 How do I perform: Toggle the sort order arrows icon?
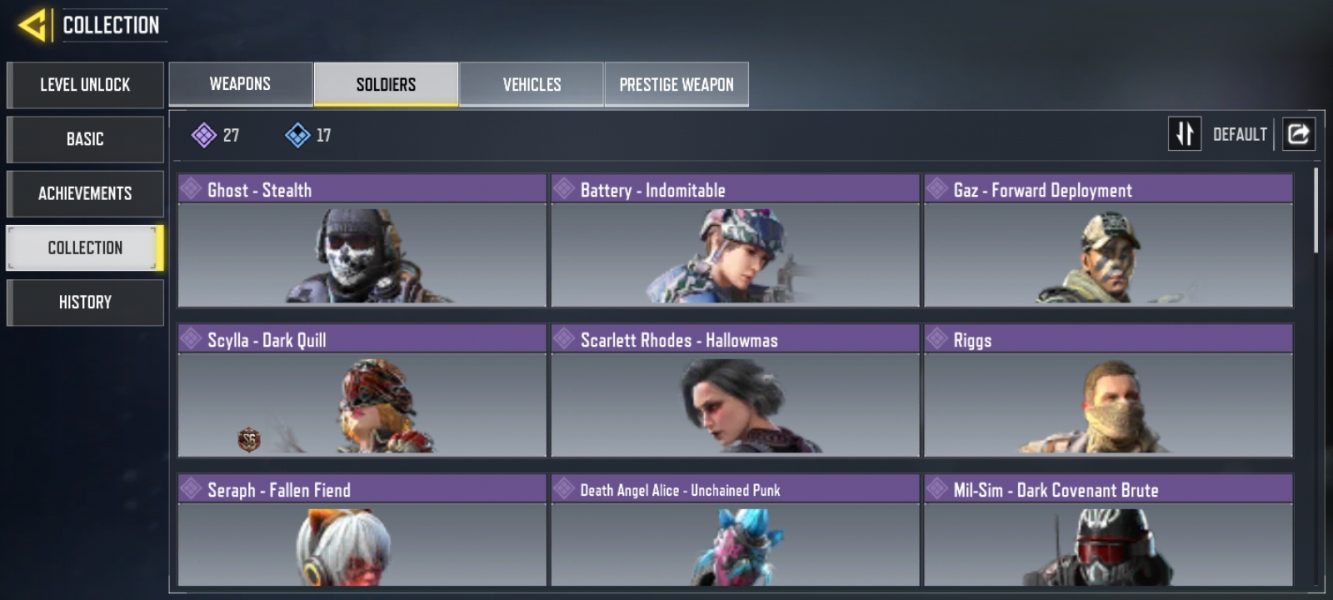[x=1185, y=134]
